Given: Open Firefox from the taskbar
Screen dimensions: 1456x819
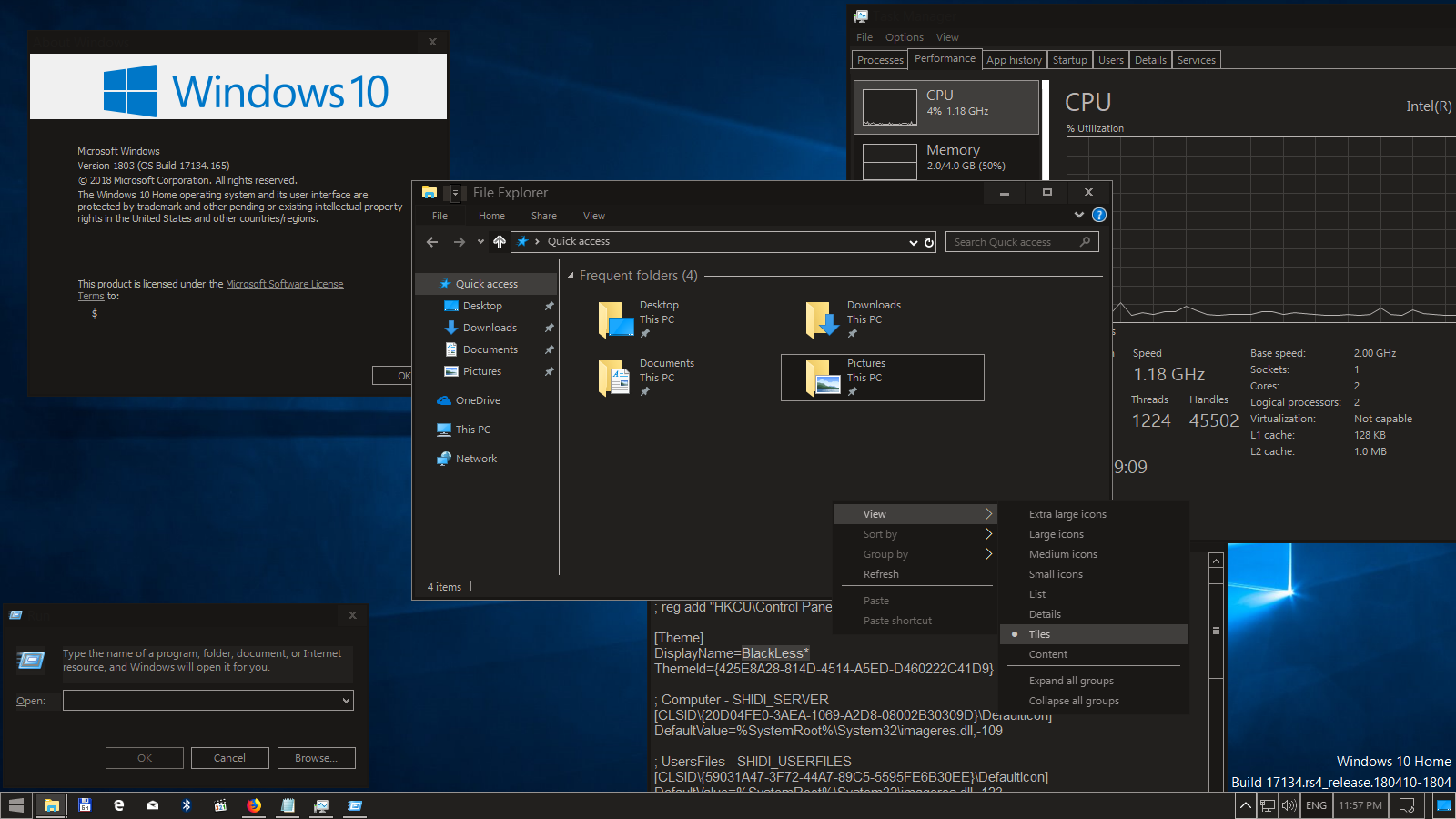Looking at the screenshot, I should click(254, 805).
